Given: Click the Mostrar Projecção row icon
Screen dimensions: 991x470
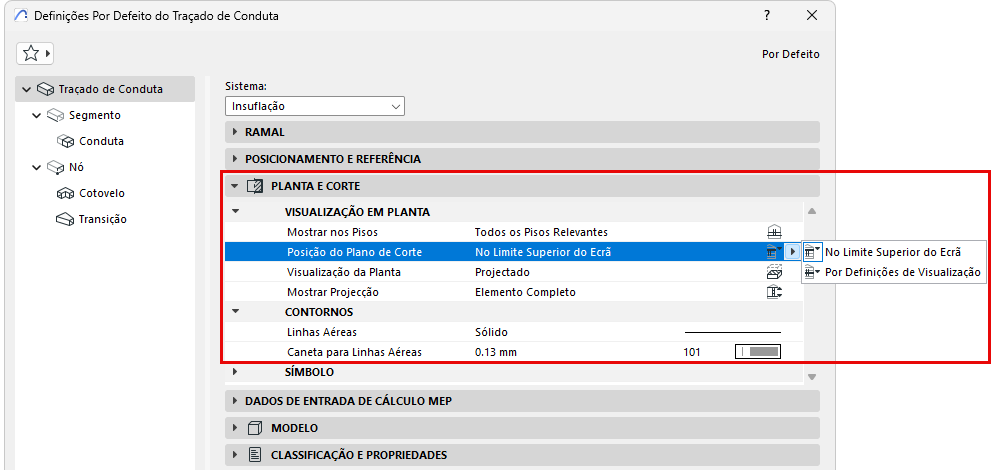Looking at the screenshot, I should pyautogui.click(x=774, y=292).
